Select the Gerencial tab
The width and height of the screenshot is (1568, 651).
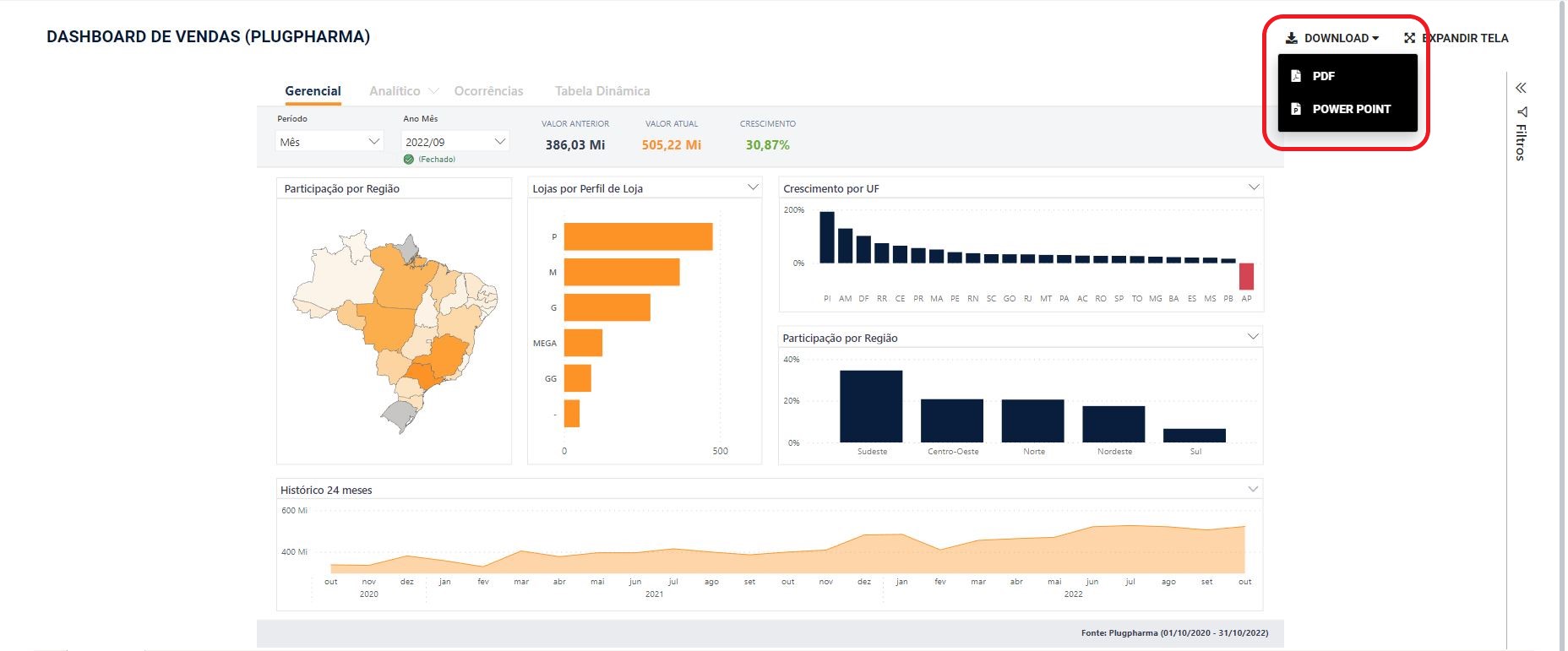pos(313,91)
